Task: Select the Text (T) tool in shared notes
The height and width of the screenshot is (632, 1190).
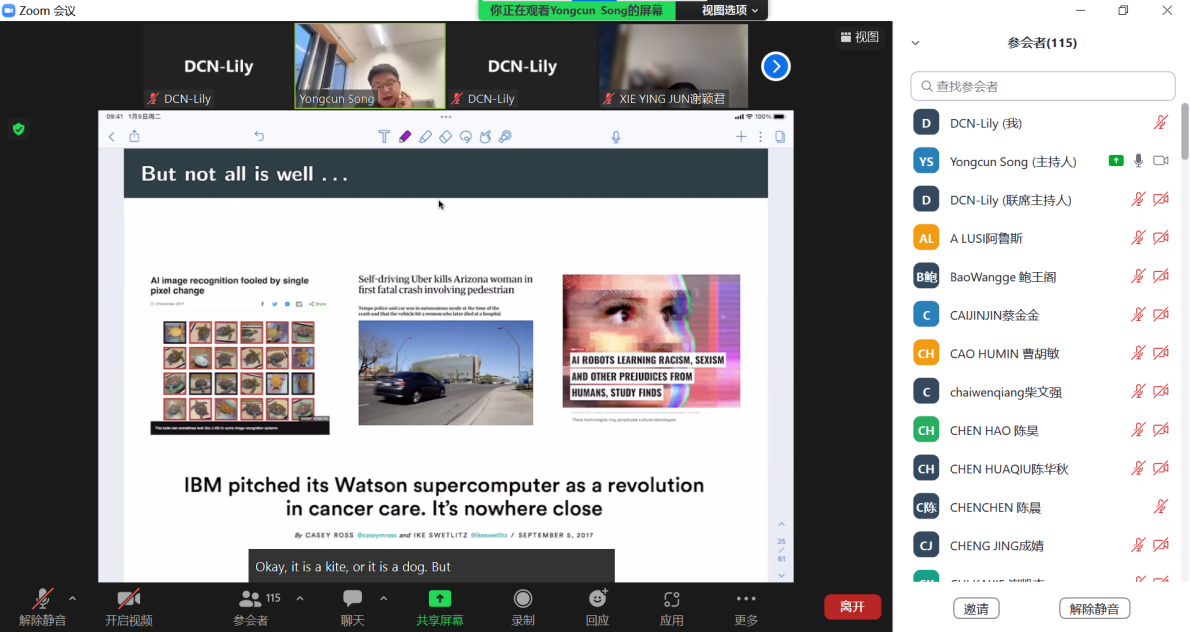Action: click(384, 137)
